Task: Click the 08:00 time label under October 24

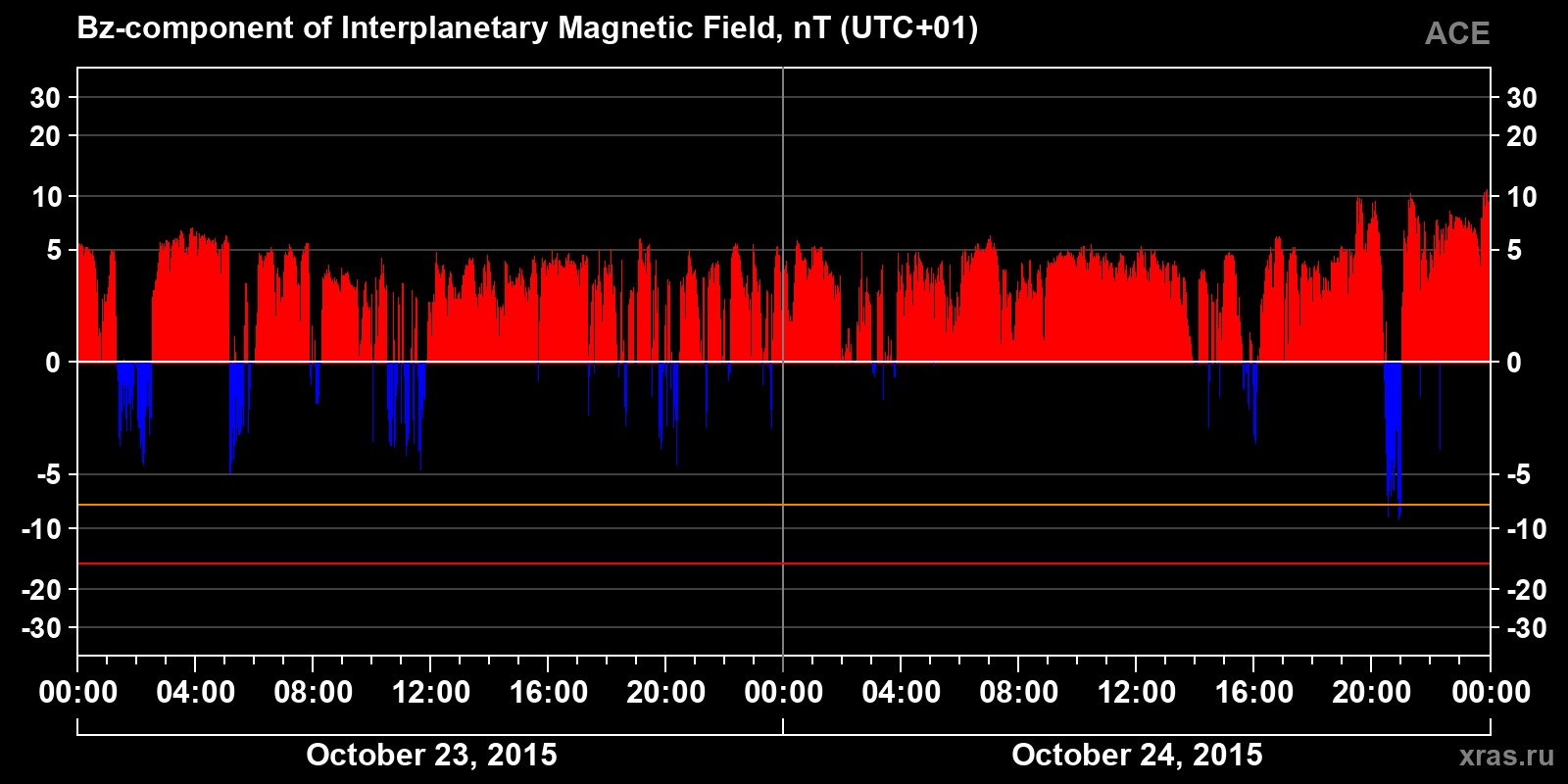Action: click(x=1019, y=693)
